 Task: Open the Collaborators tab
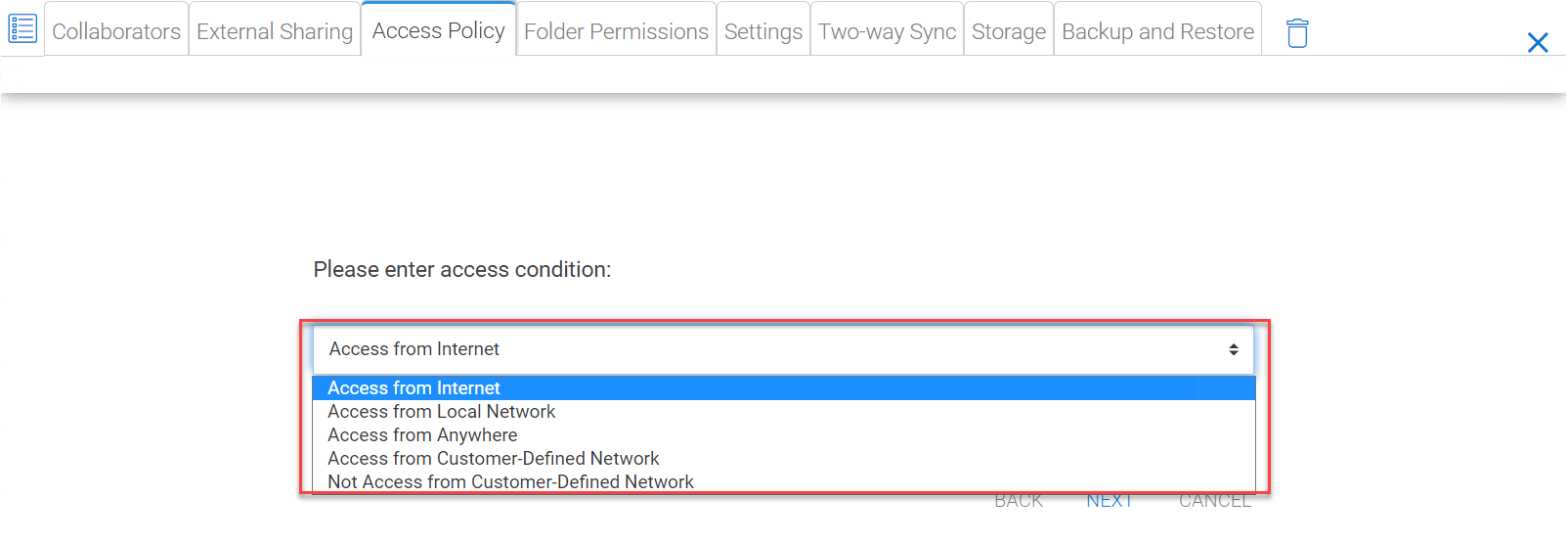coord(116,31)
